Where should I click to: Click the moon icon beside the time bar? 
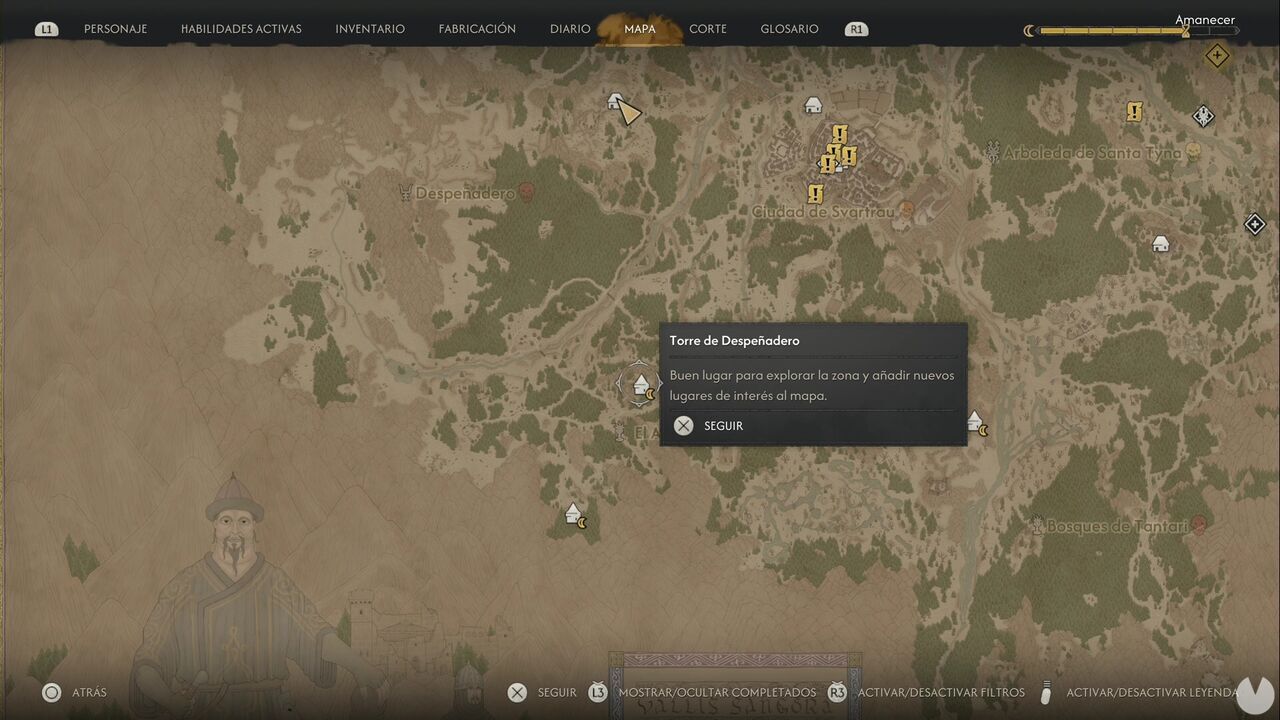(x=1029, y=31)
